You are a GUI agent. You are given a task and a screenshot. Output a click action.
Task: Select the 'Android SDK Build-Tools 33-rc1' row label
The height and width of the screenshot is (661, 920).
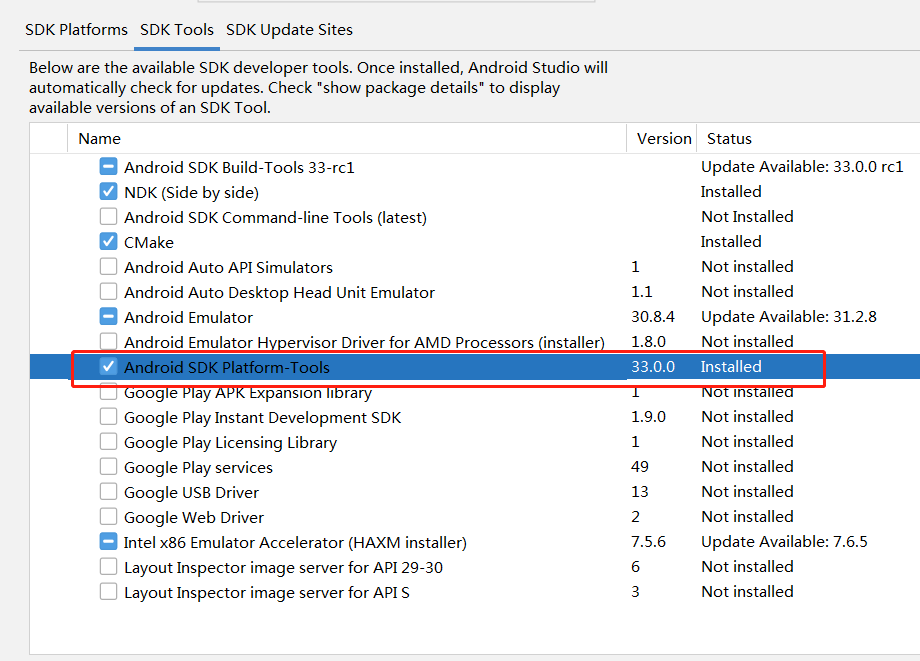[x=239, y=168]
